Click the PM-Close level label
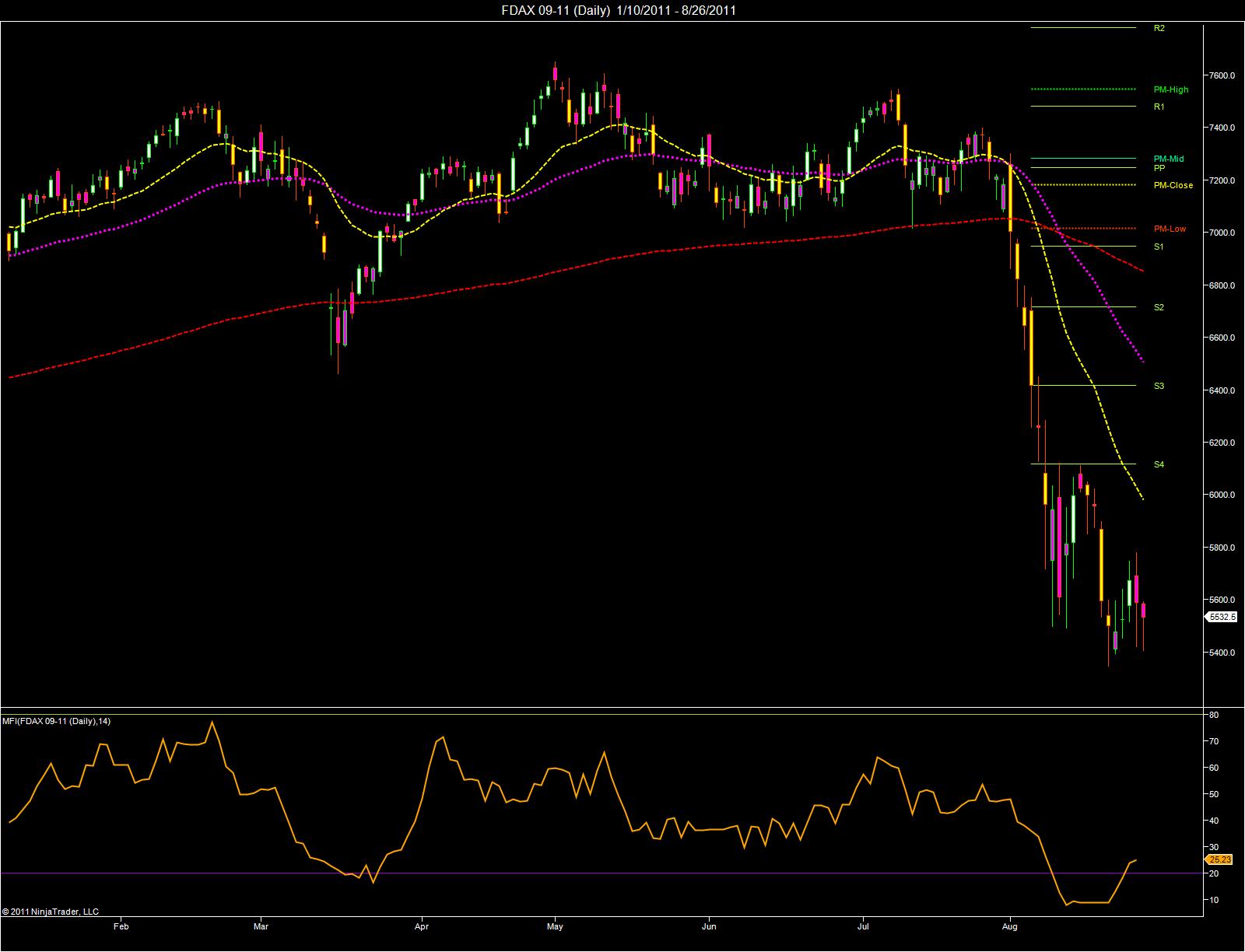The height and width of the screenshot is (952, 1245). point(1173,185)
